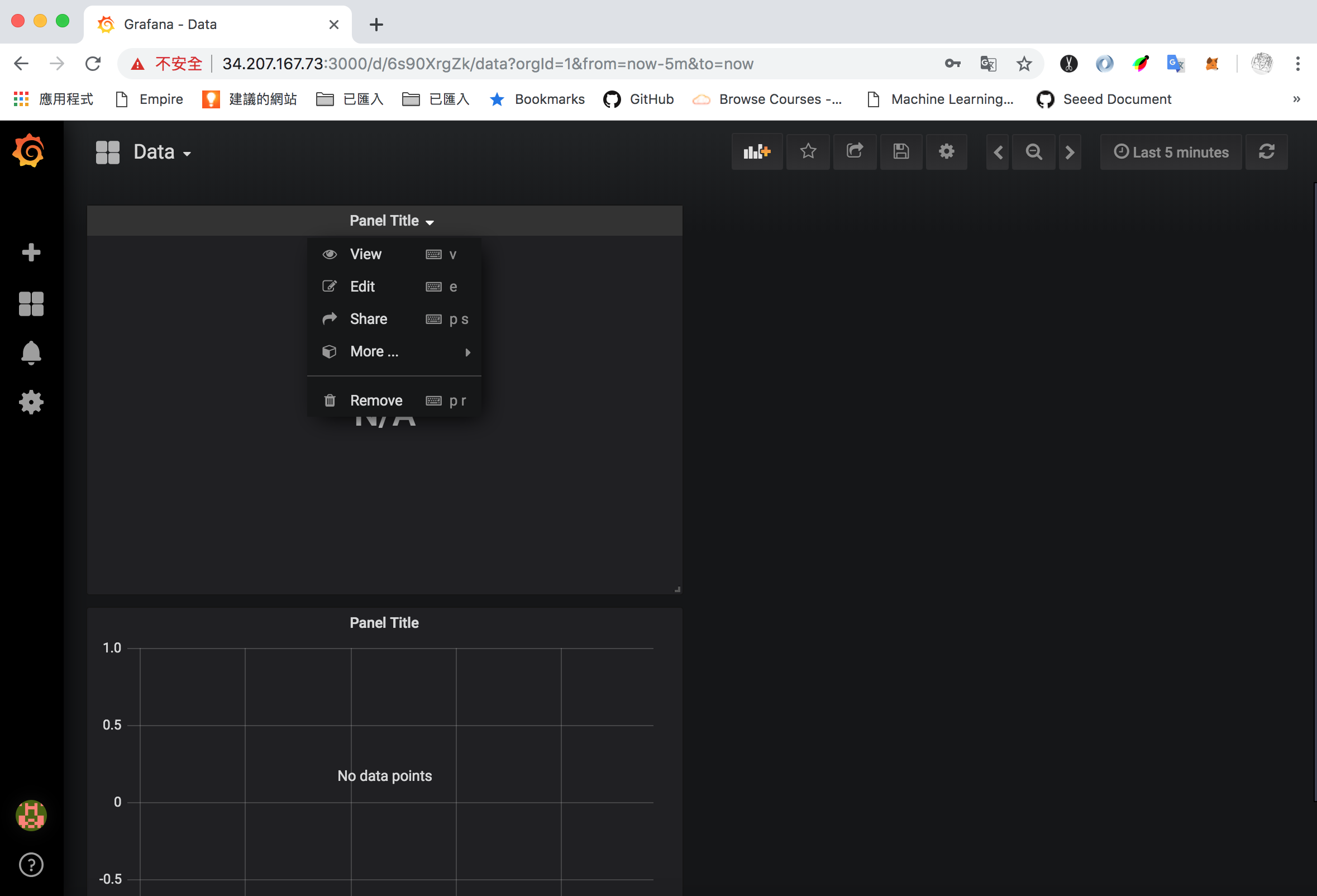Click the translate page icon in address bar
Image resolution: width=1317 pixels, height=896 pixels.
click(989, 64)
